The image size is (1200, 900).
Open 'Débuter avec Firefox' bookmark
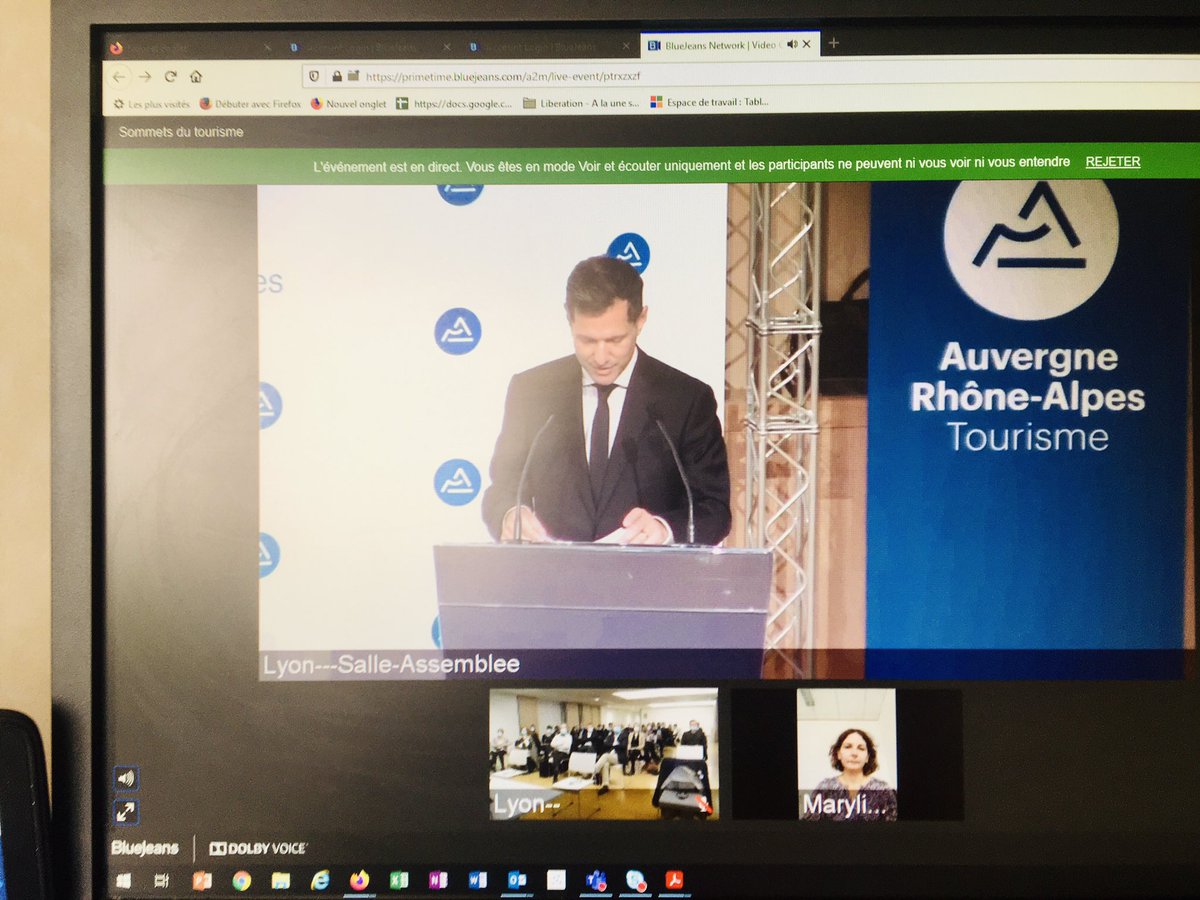point(250,103)
